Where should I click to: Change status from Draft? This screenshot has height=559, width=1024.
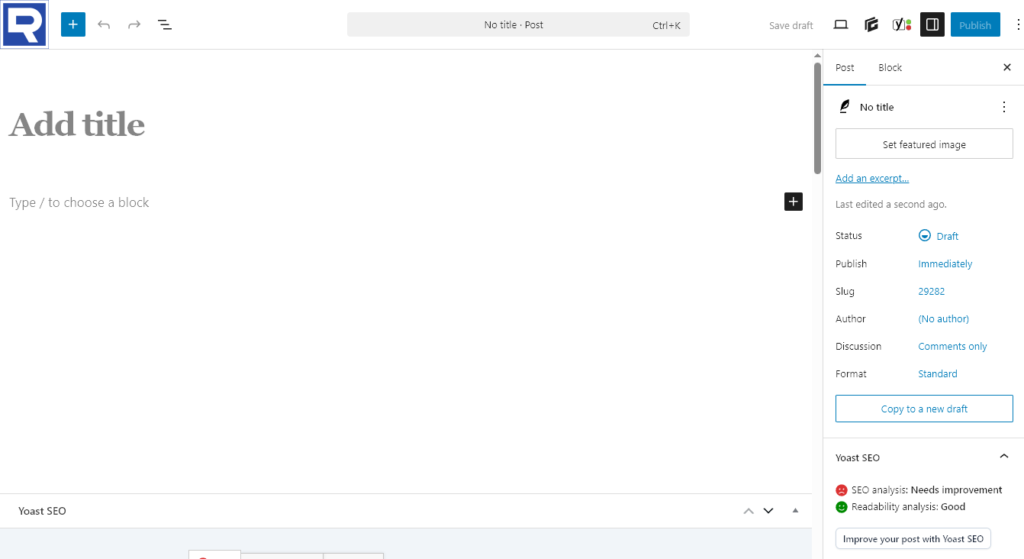938,236
